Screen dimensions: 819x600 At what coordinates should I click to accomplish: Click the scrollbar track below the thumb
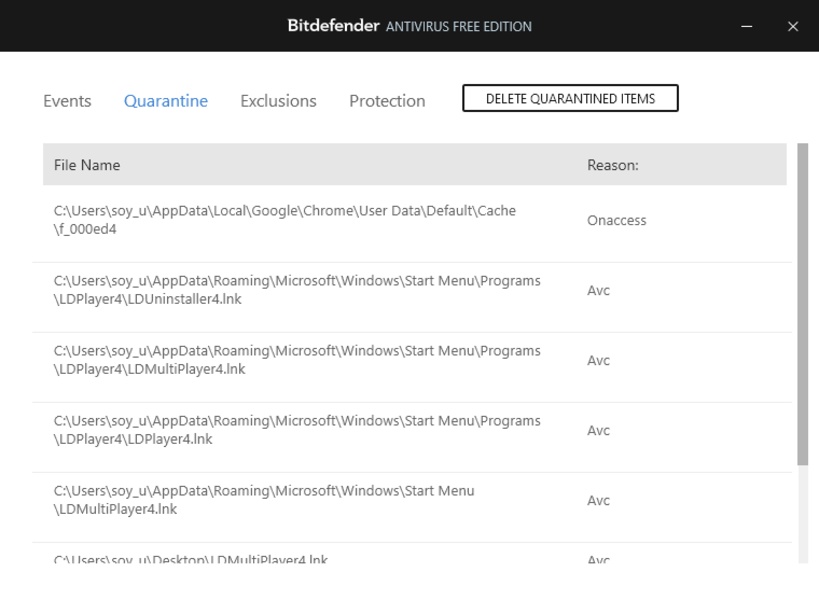pos(802,515)
